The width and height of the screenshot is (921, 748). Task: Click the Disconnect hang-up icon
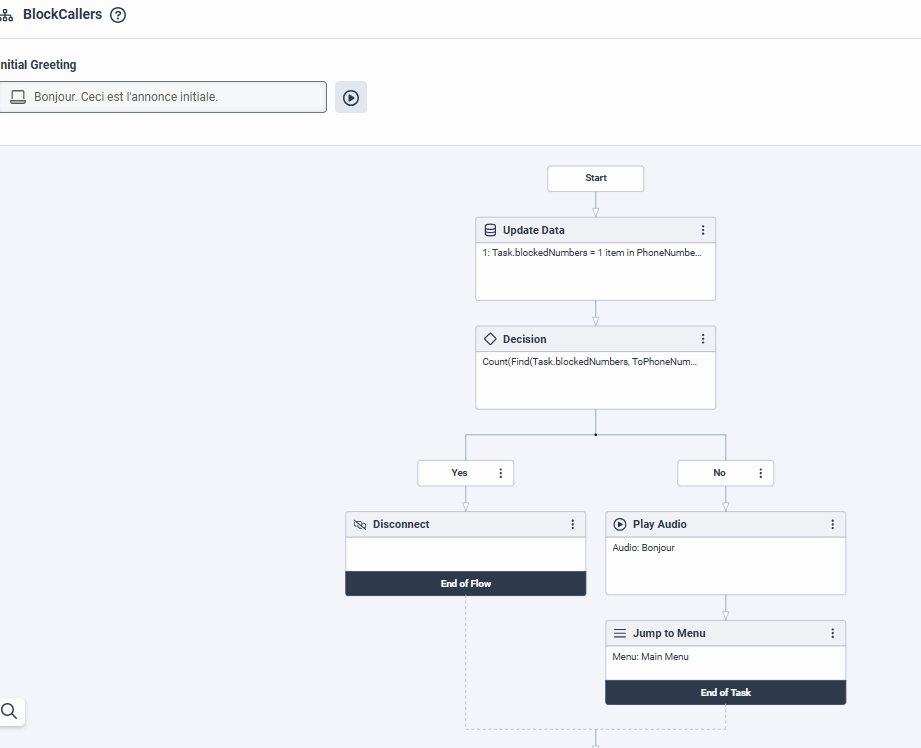click(x=360, y=524)
